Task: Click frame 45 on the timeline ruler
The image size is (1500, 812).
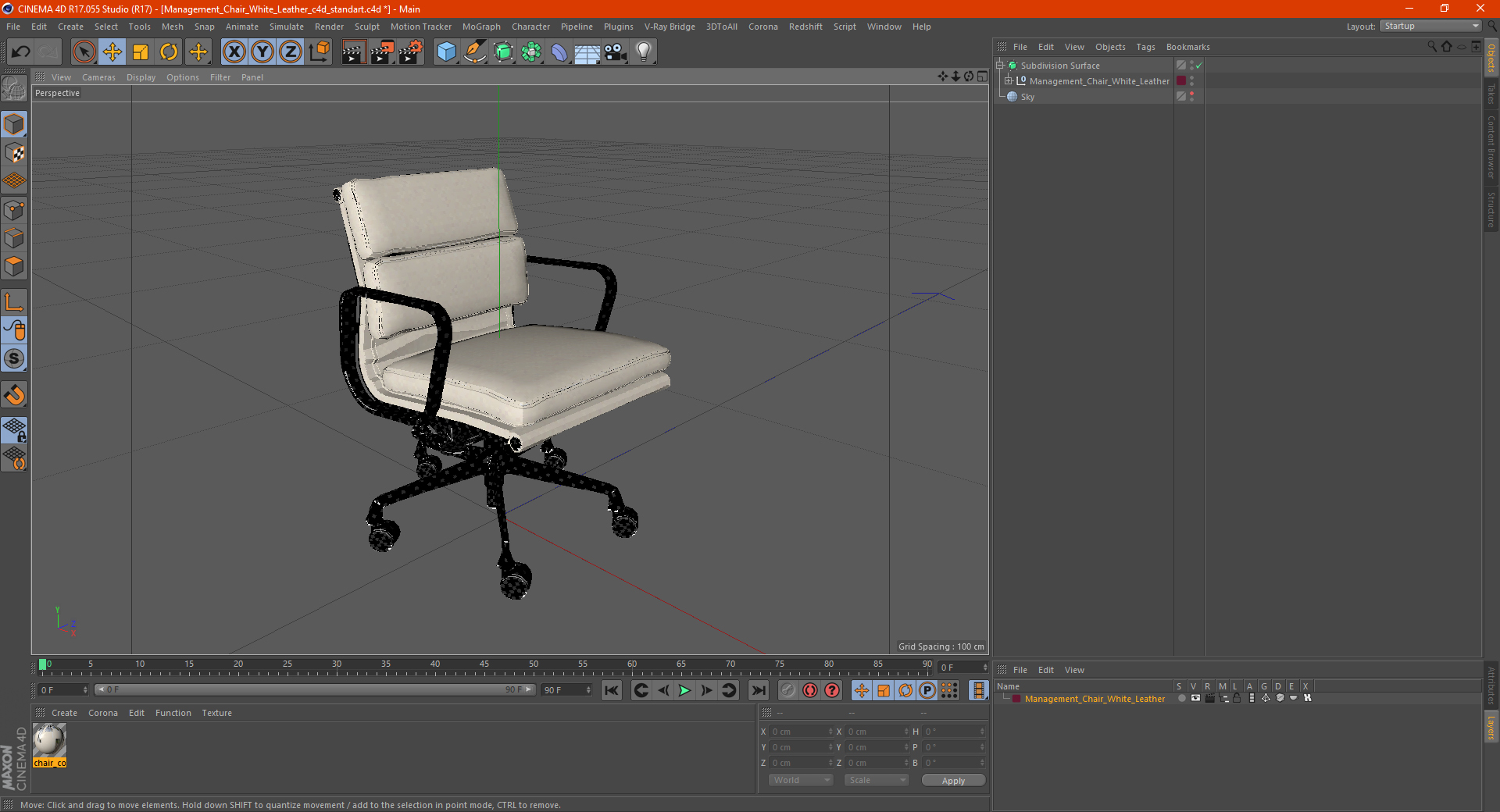Action: point(484,665)
